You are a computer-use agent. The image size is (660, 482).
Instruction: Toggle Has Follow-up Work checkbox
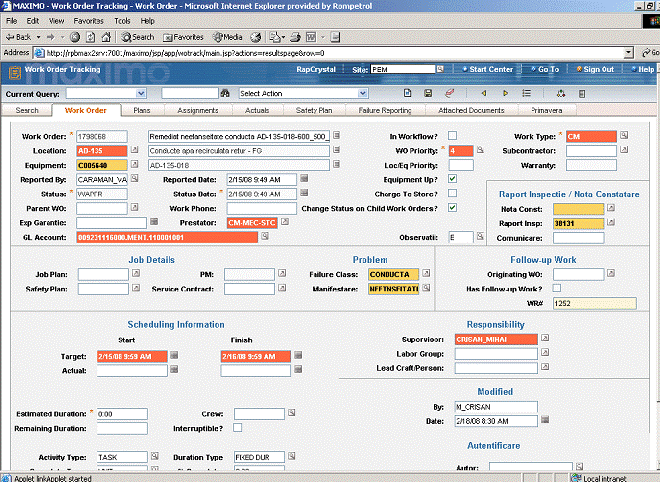557,288
